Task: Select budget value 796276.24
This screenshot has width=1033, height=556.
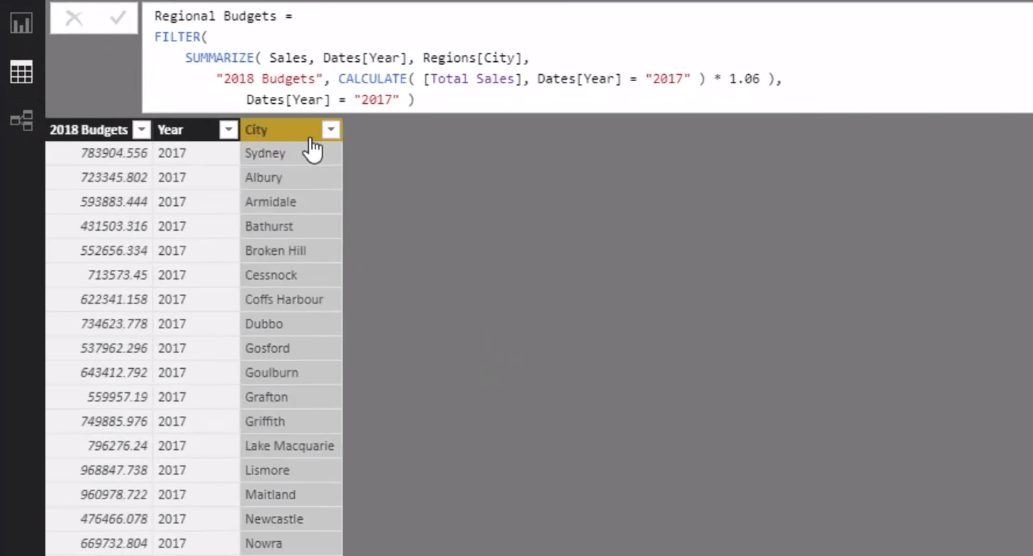Action: [x=99, y=445]
